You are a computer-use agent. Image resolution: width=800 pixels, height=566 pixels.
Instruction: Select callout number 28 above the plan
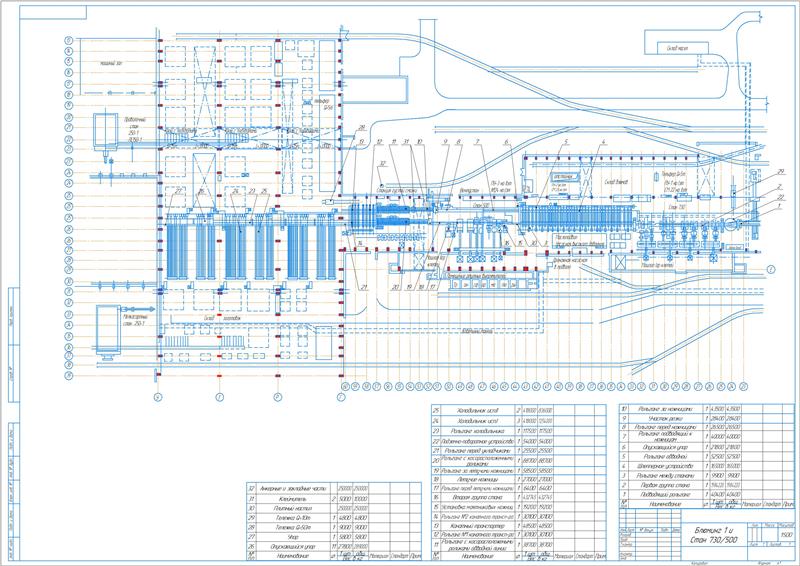(x=362, y=128)
